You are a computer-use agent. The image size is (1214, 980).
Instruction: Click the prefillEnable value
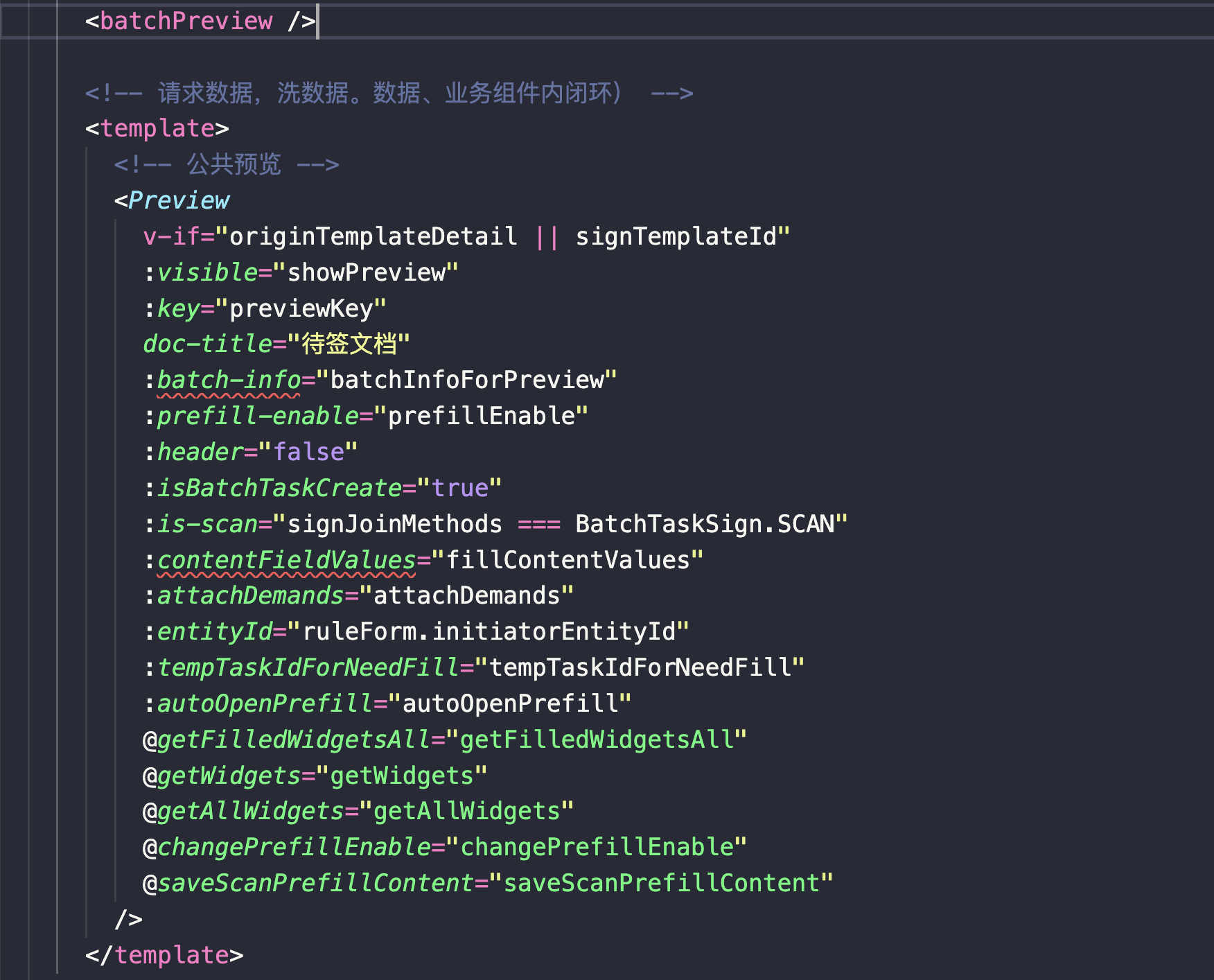(x=482, y=416)
